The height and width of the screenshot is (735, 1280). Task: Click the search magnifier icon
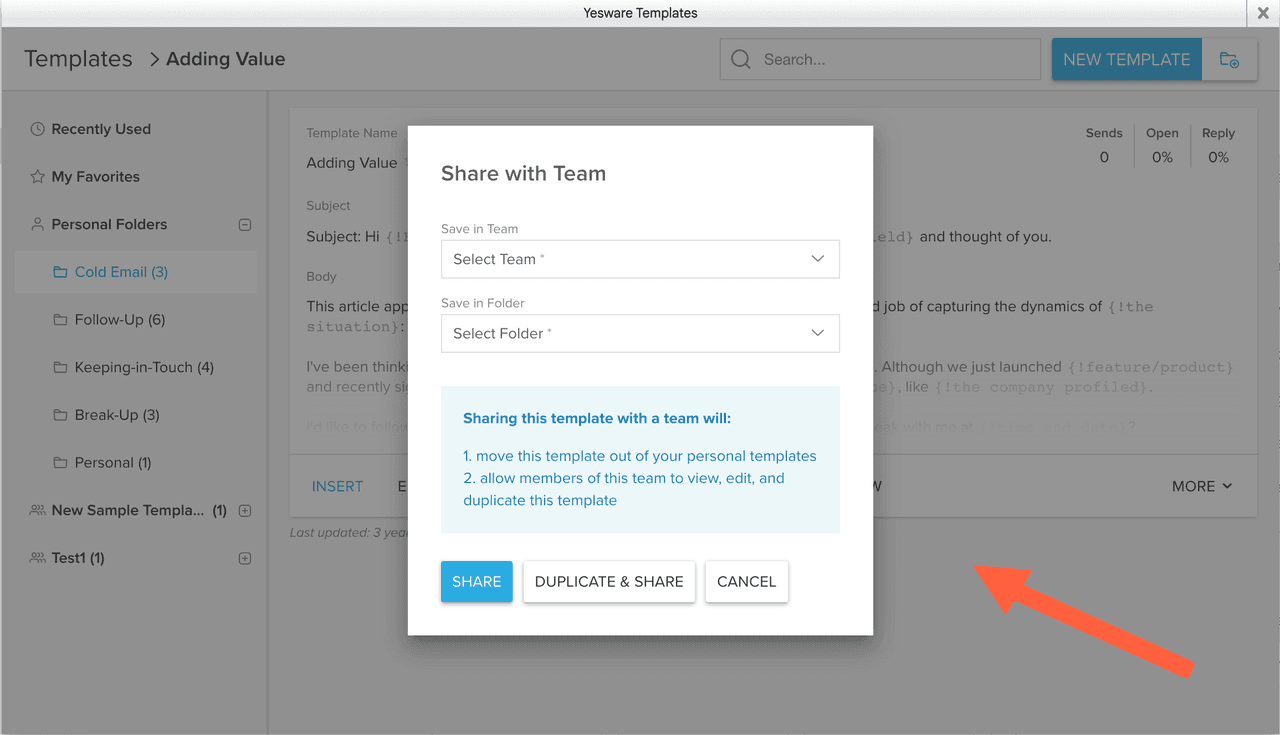[x=741, y=59]
